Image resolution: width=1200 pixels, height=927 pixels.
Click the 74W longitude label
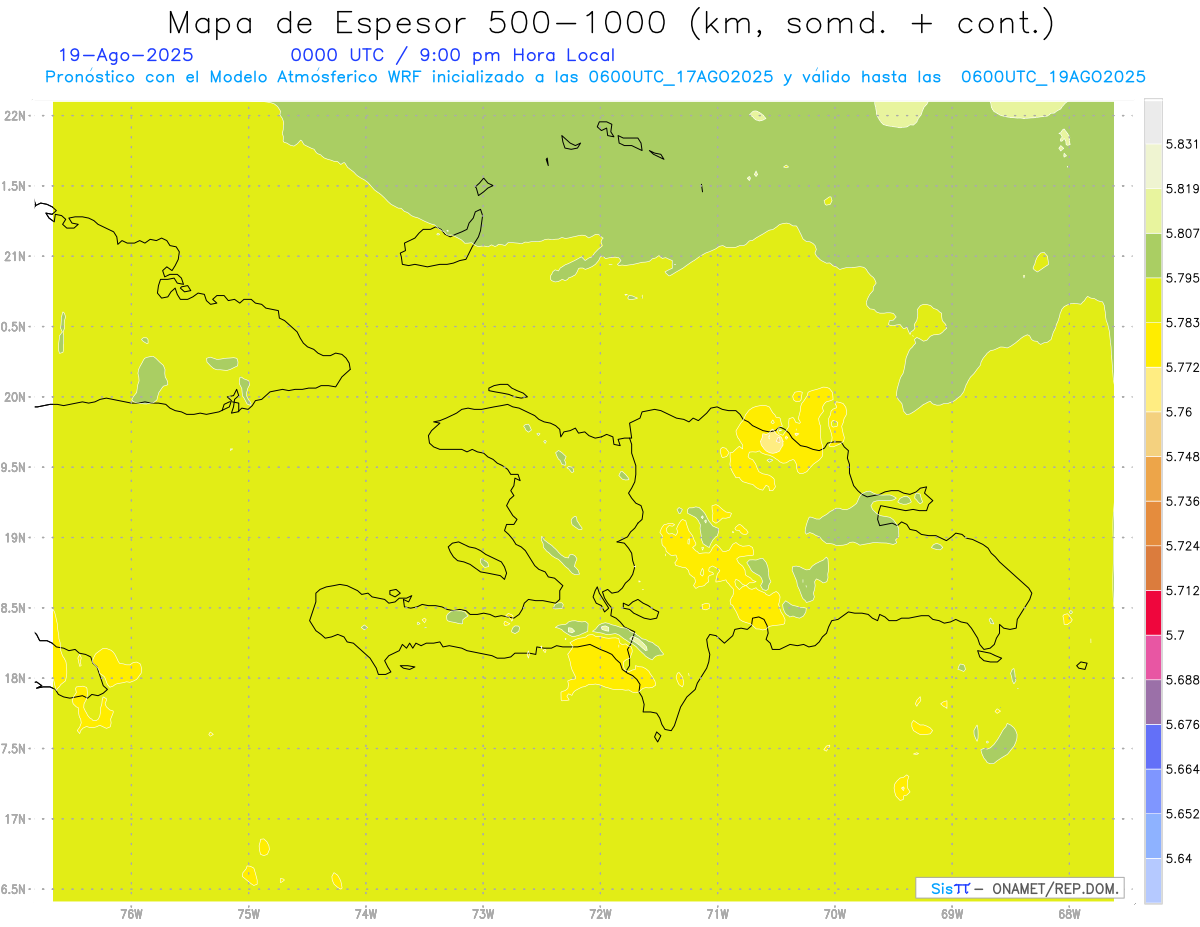coord(366,913)
